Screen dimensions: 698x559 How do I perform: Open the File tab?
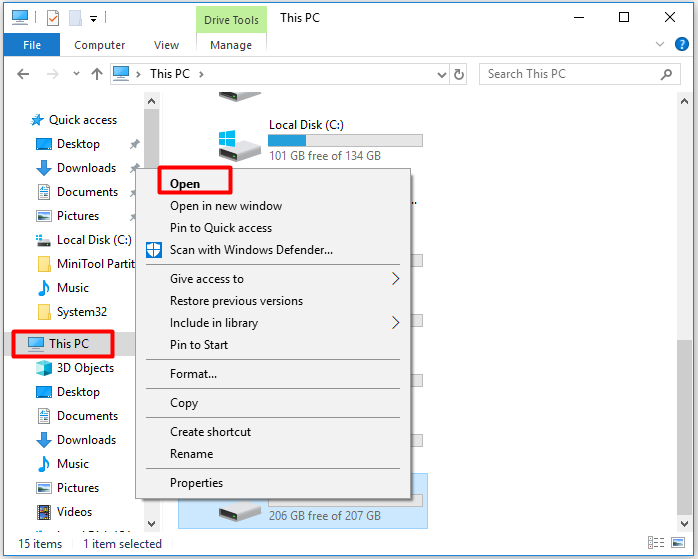click(x=32, y=45)
